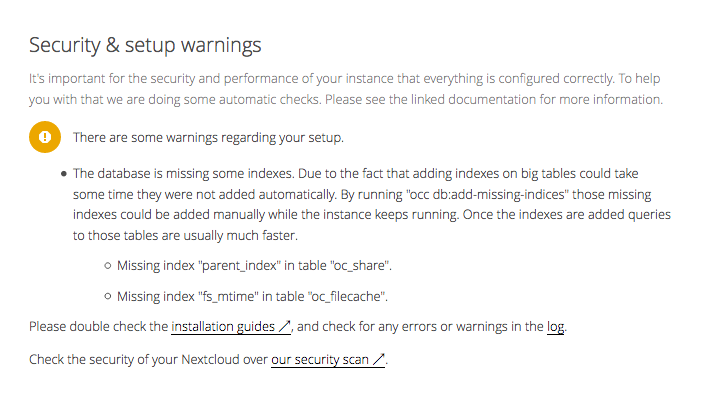Click the hollow bullet beside fs_mtime entry
This screenshot has height=399, width=701.
[107, 296]
